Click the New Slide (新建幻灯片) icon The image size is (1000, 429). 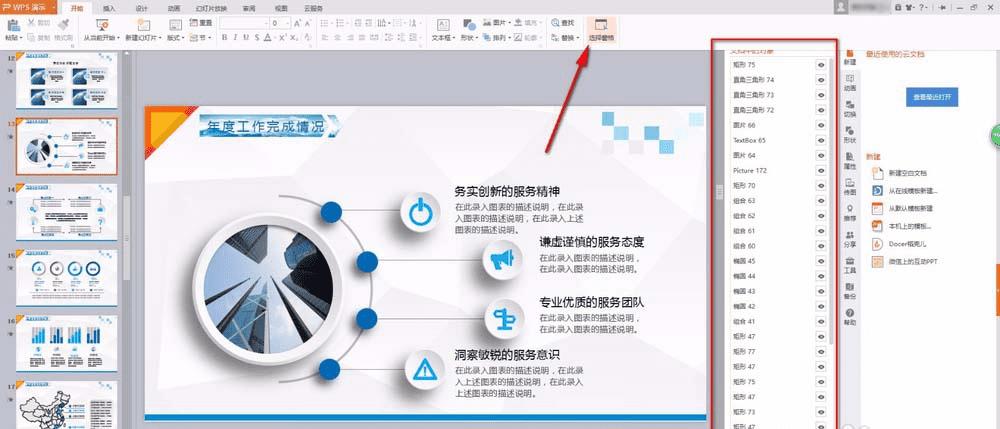point(143,25)
